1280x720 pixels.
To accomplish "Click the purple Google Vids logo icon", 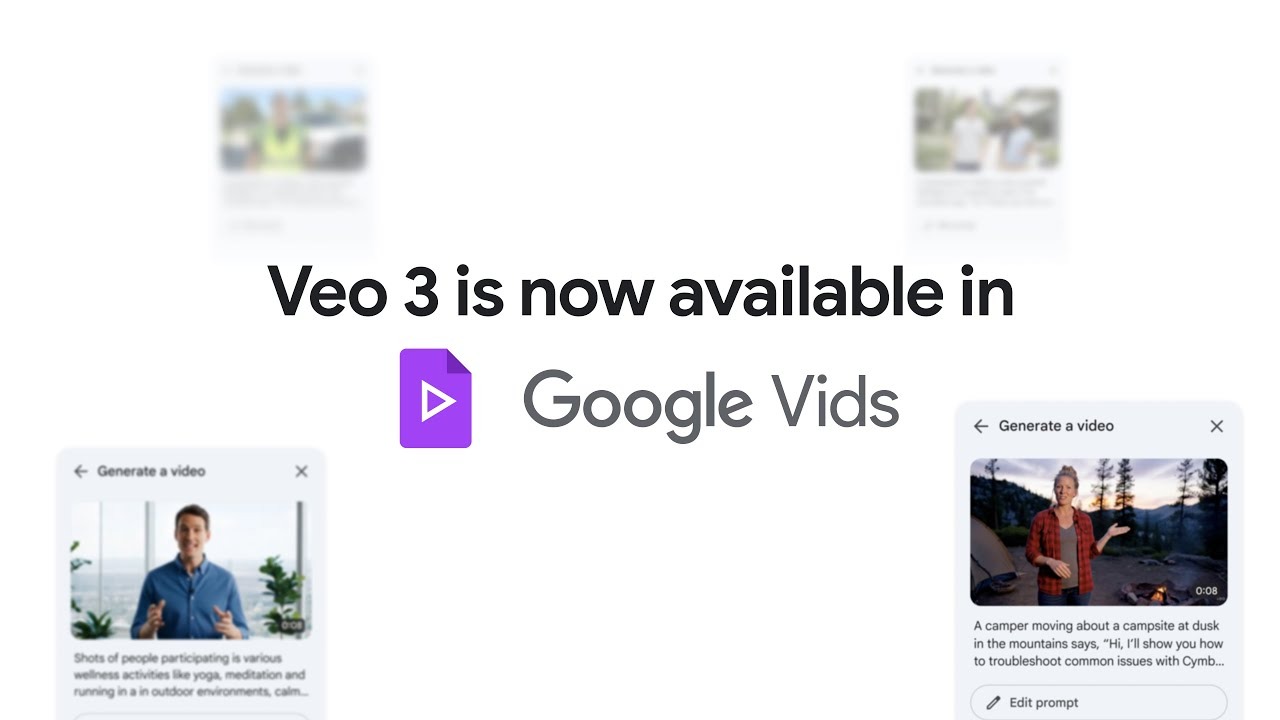I will point(435,398).
